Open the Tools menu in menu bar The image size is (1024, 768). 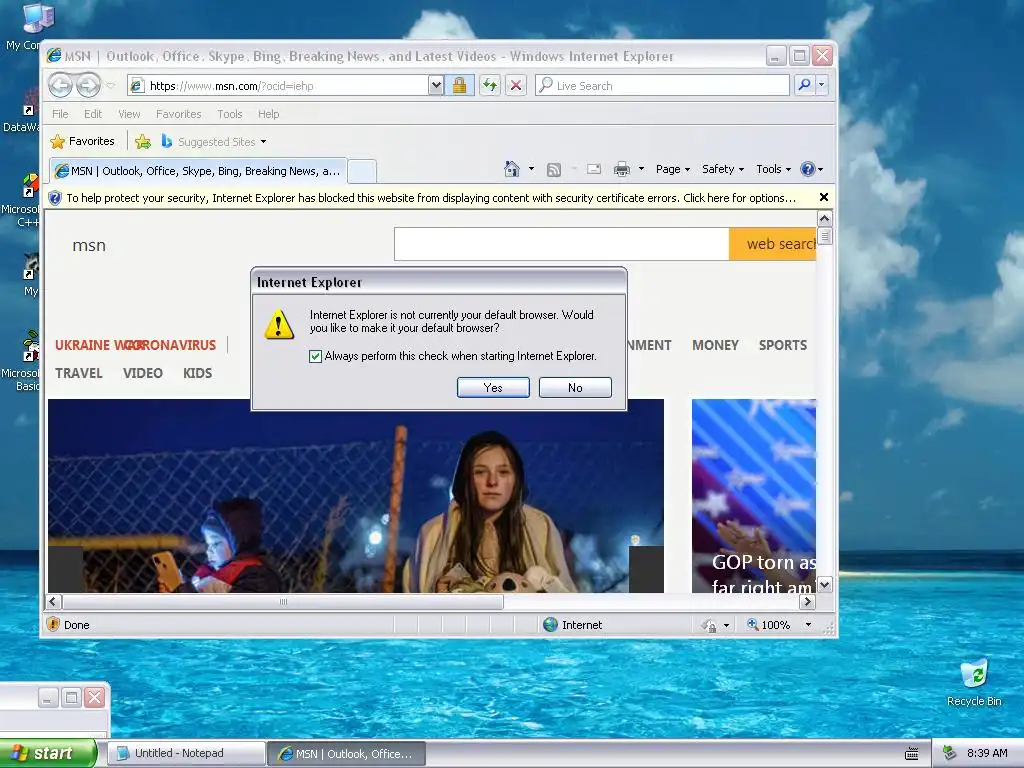point(229,114)
